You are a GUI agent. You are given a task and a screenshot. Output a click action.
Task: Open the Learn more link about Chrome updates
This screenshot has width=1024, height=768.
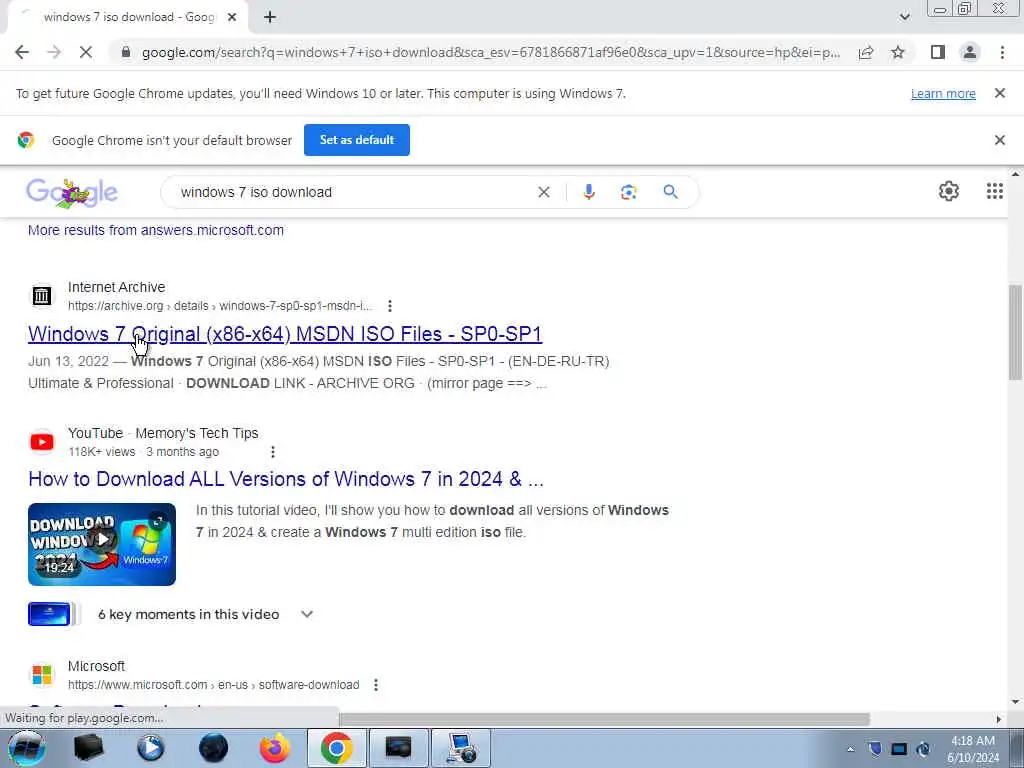point(943,93)
